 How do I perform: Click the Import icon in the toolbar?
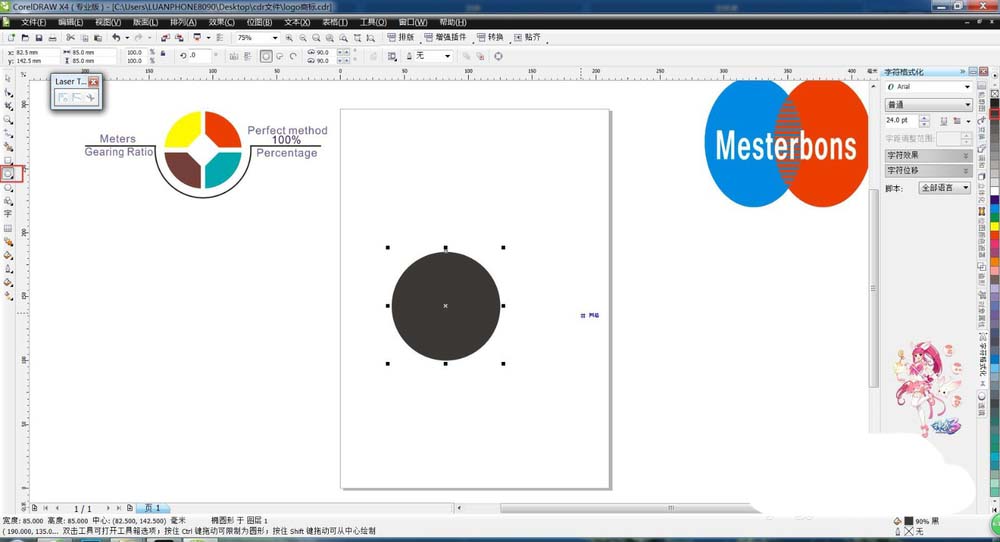point(165,38)
